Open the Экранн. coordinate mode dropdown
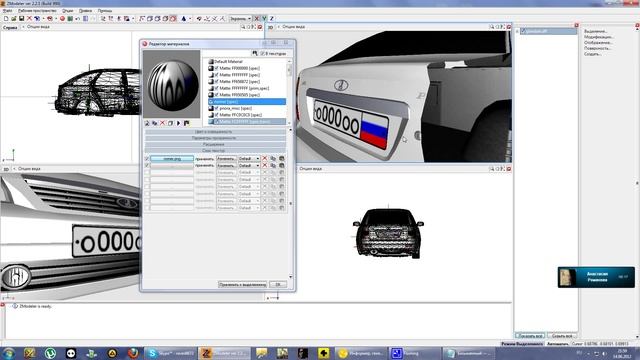 pos(240,18)
